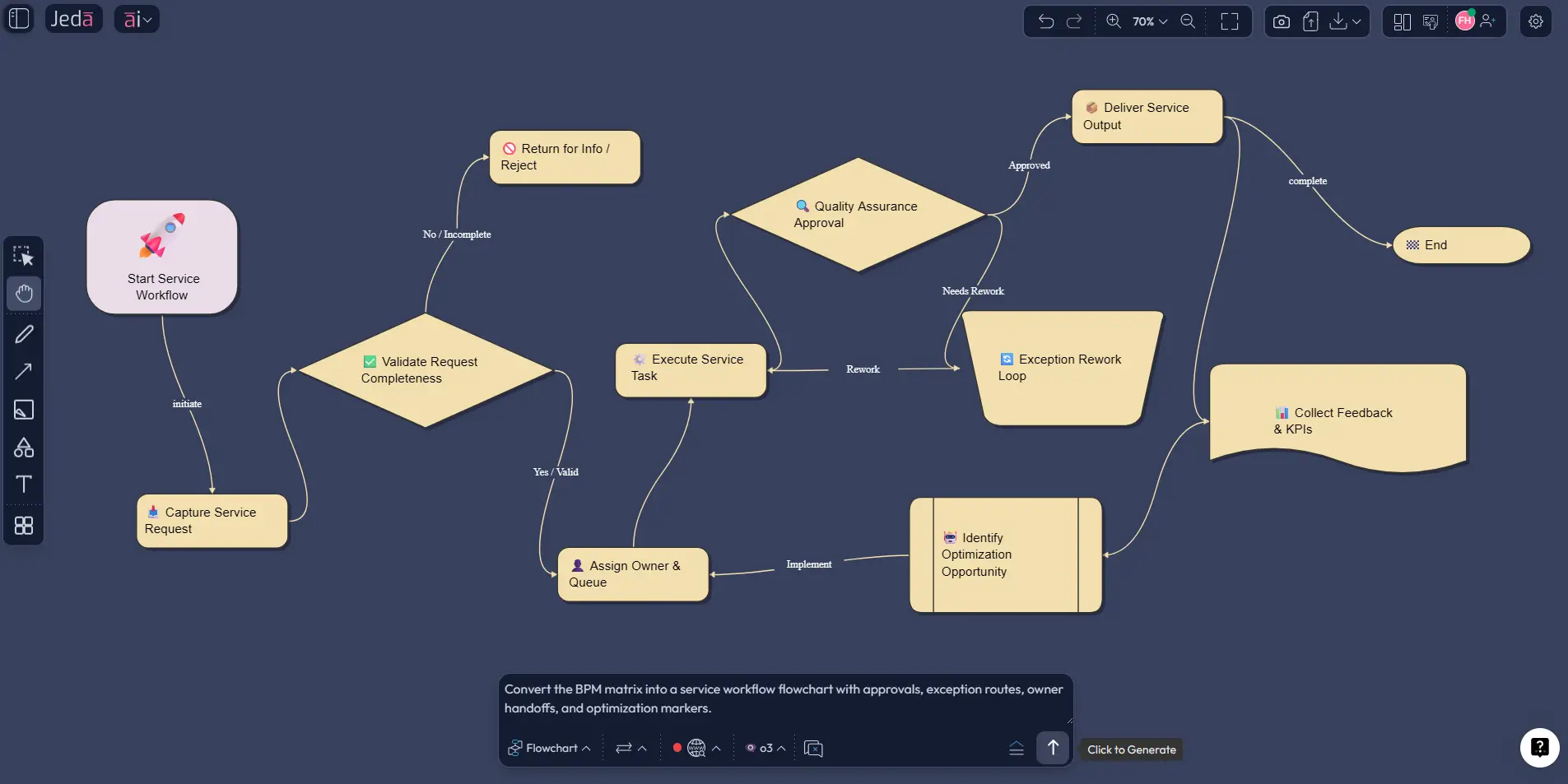Open the settings gear
Viewport: 1568px width, 784px height.
coord(1536,21)
